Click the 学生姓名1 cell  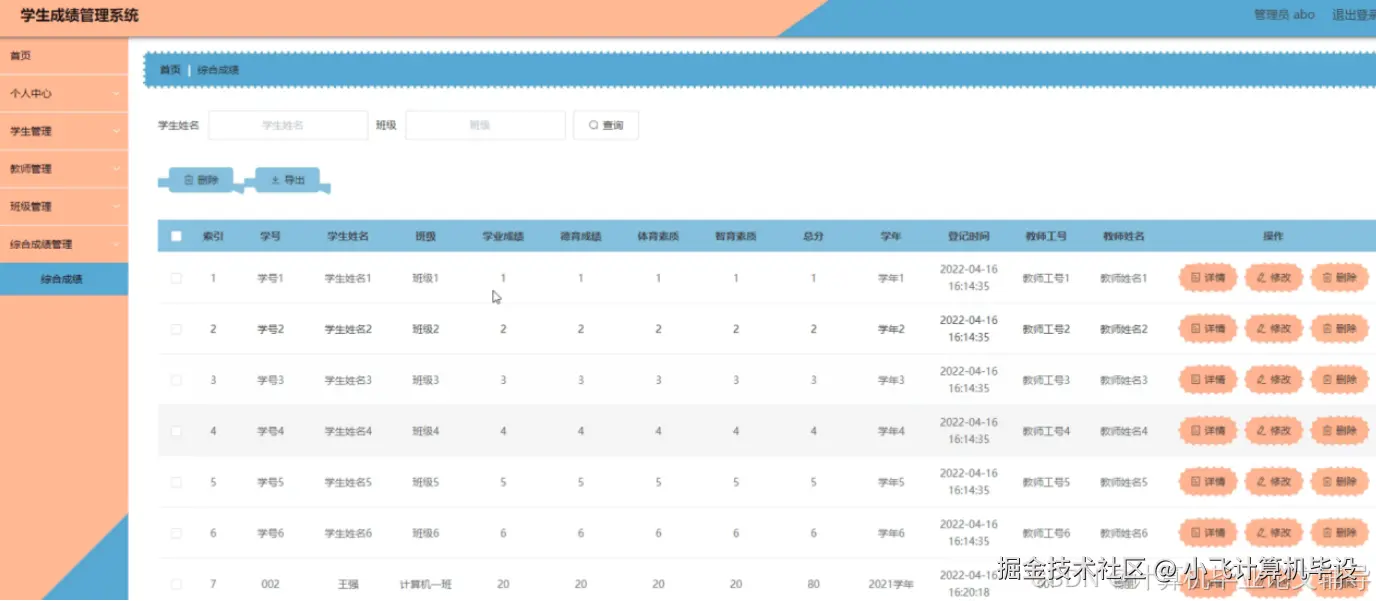tap(348, 278)
